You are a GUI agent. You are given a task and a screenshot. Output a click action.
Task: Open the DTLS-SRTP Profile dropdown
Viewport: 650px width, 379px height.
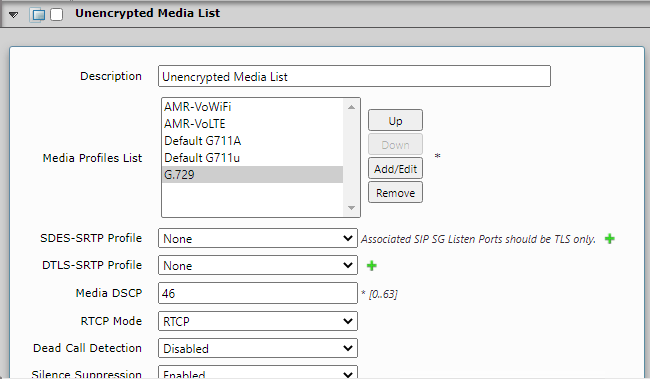click(x=257, y=265)
